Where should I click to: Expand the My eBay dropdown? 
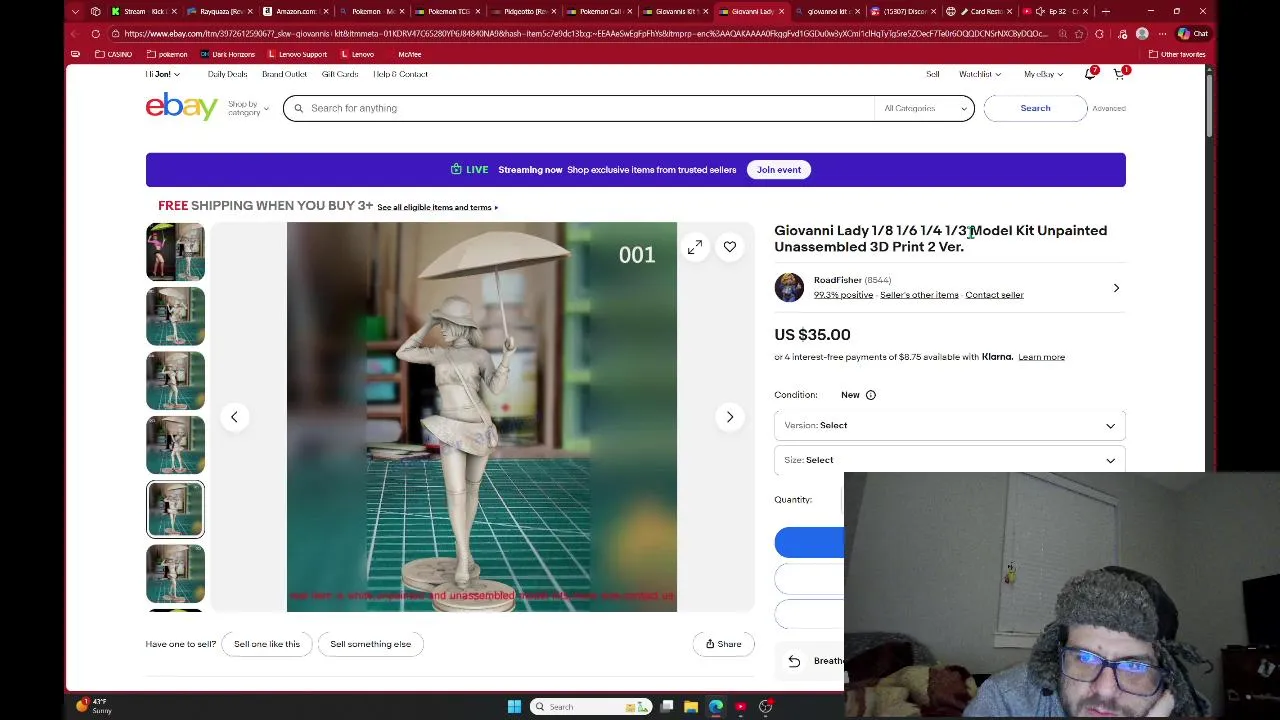(x=1042, y=74)
